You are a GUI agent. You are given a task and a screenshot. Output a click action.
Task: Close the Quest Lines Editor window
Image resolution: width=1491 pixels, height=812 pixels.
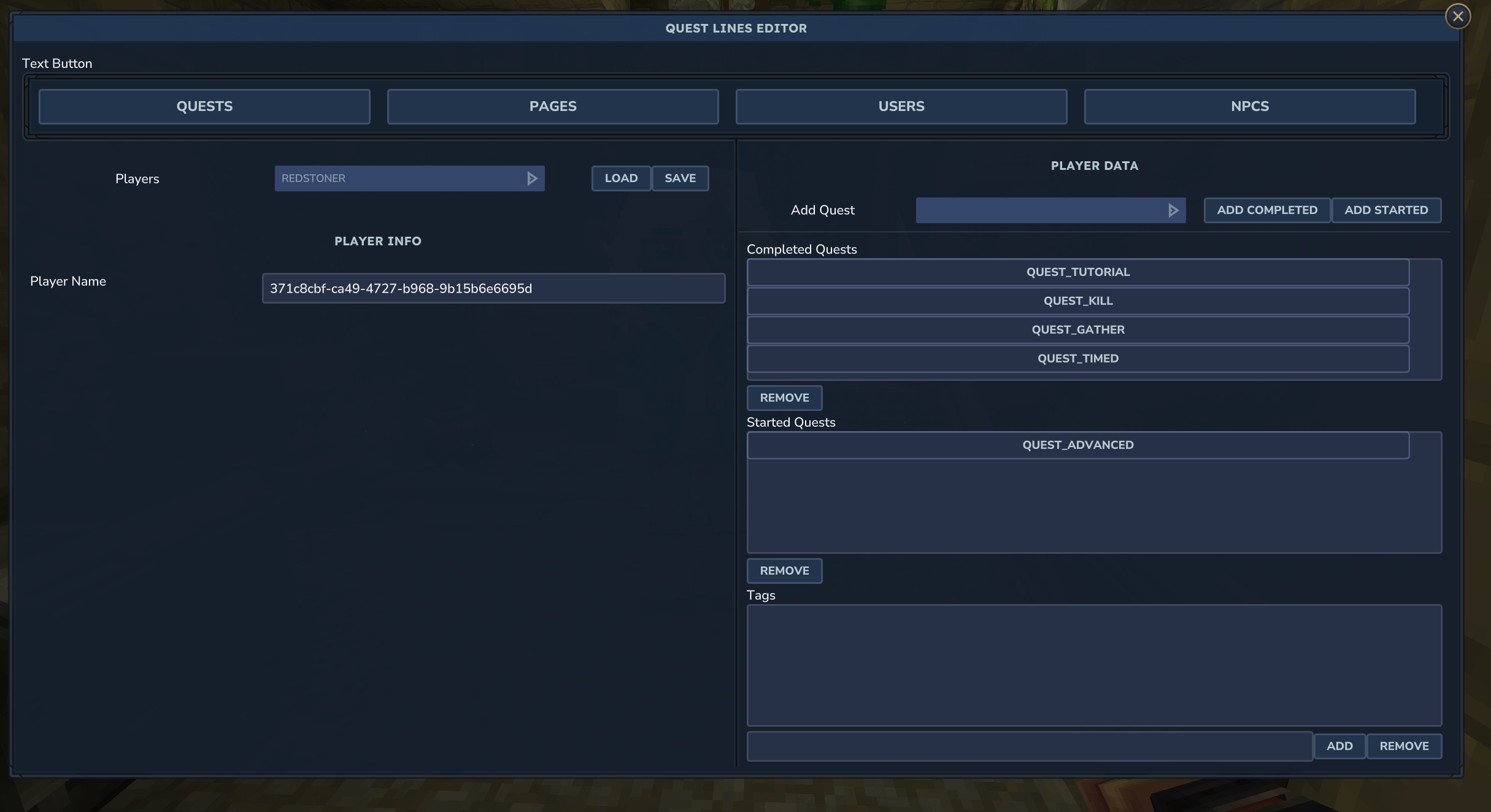pyautogui.click(x=1458, y=17)
